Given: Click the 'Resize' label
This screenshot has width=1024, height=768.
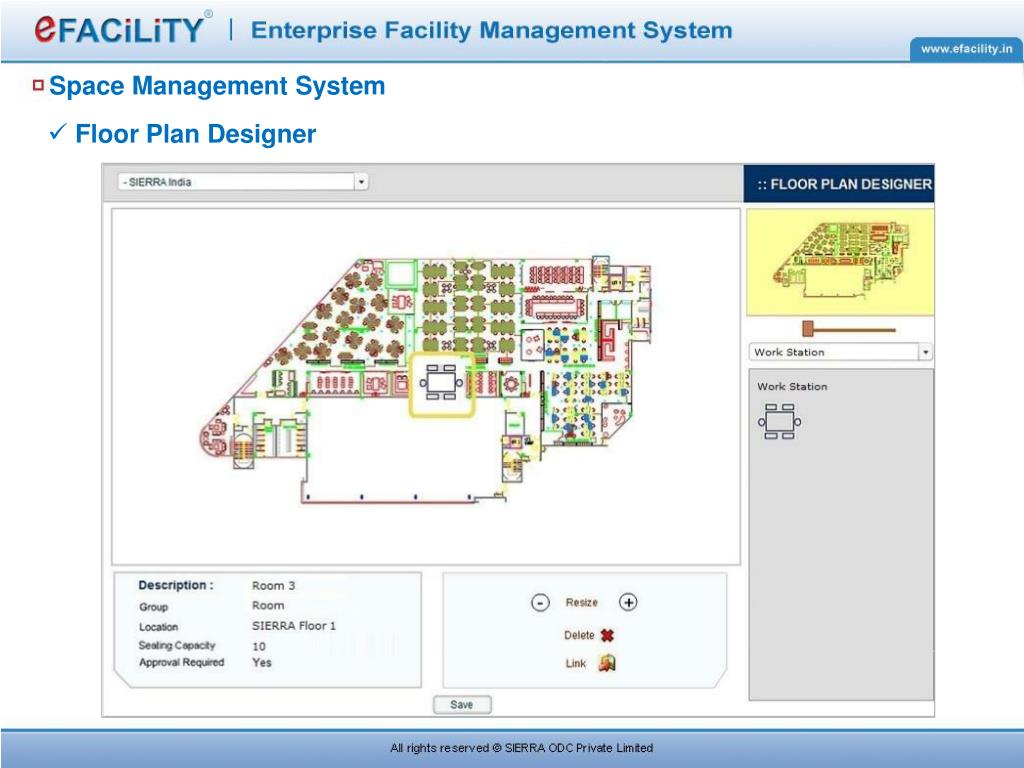Looking at the screenshot, I should click(x=581, y=602).
